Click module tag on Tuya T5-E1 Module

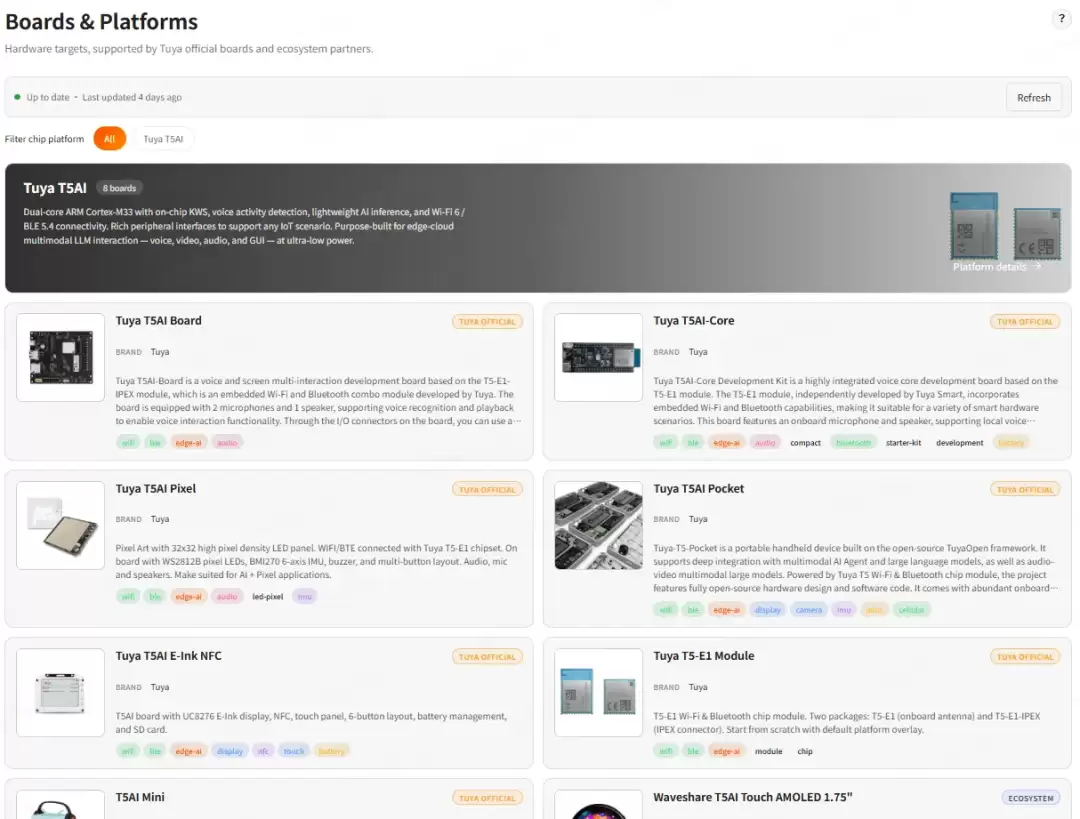tap(768, 751)
